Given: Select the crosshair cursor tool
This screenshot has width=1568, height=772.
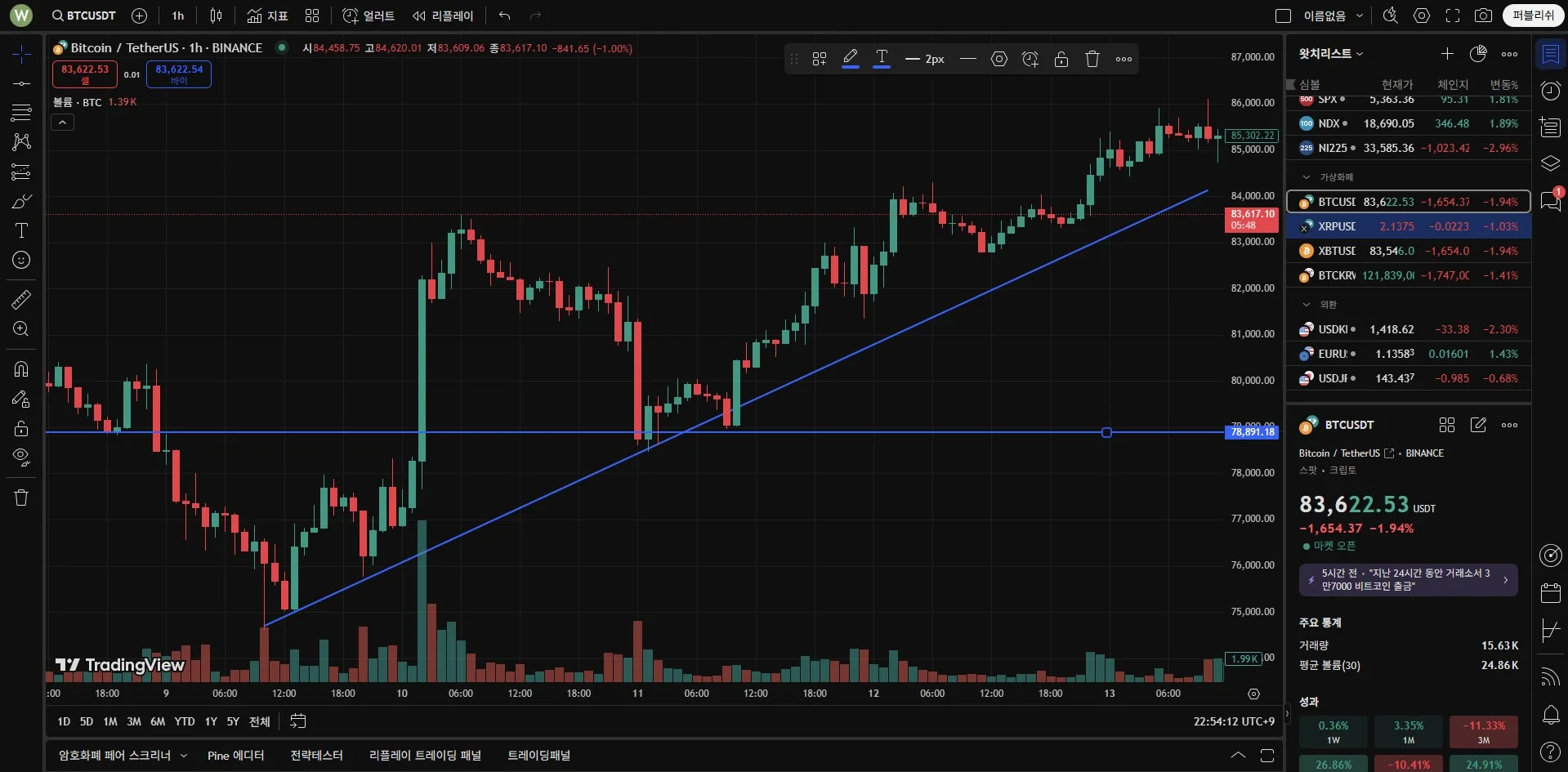Looking at the screenshot, I should click(21, 54).
